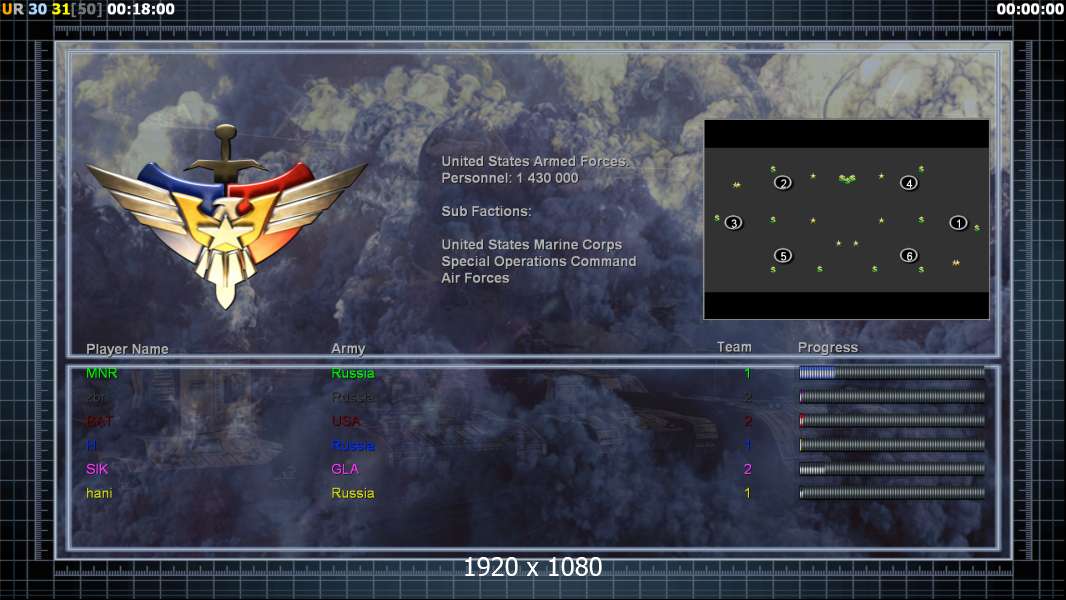Click the [50] value in the top bar

point(87,10)
